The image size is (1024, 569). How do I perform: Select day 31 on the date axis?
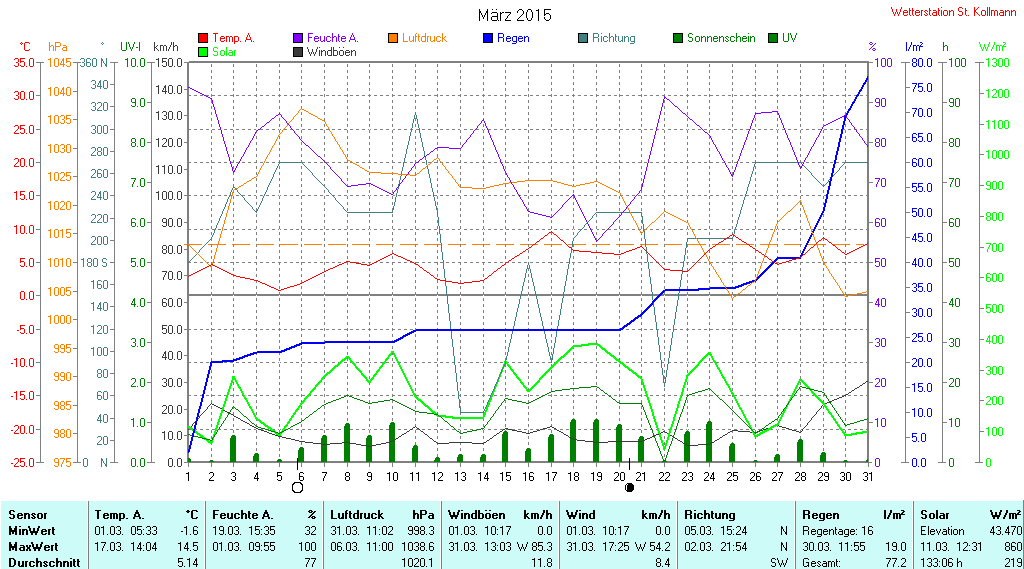(x=868, y=477)
